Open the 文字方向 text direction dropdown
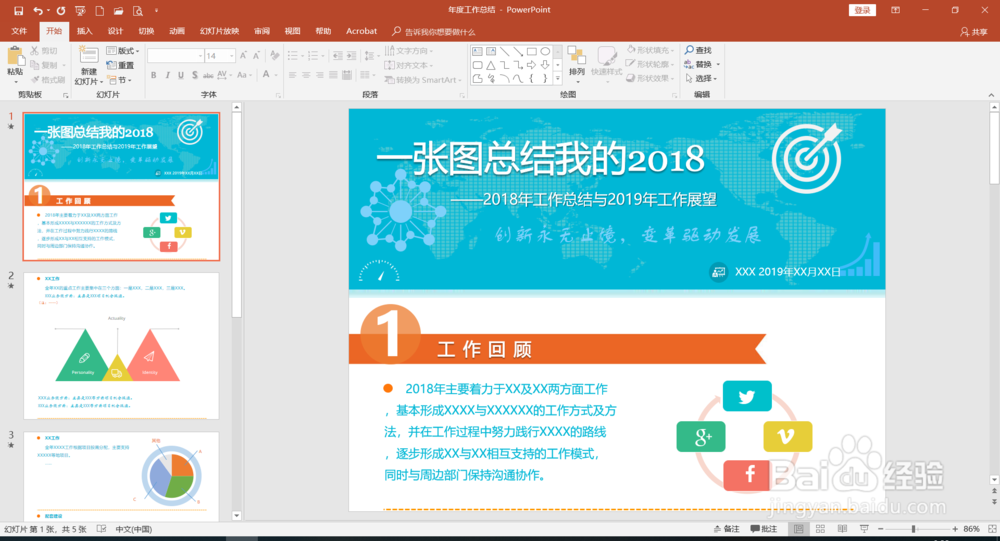Viewport: 1000px width, 541px height. tap(409, 50)
